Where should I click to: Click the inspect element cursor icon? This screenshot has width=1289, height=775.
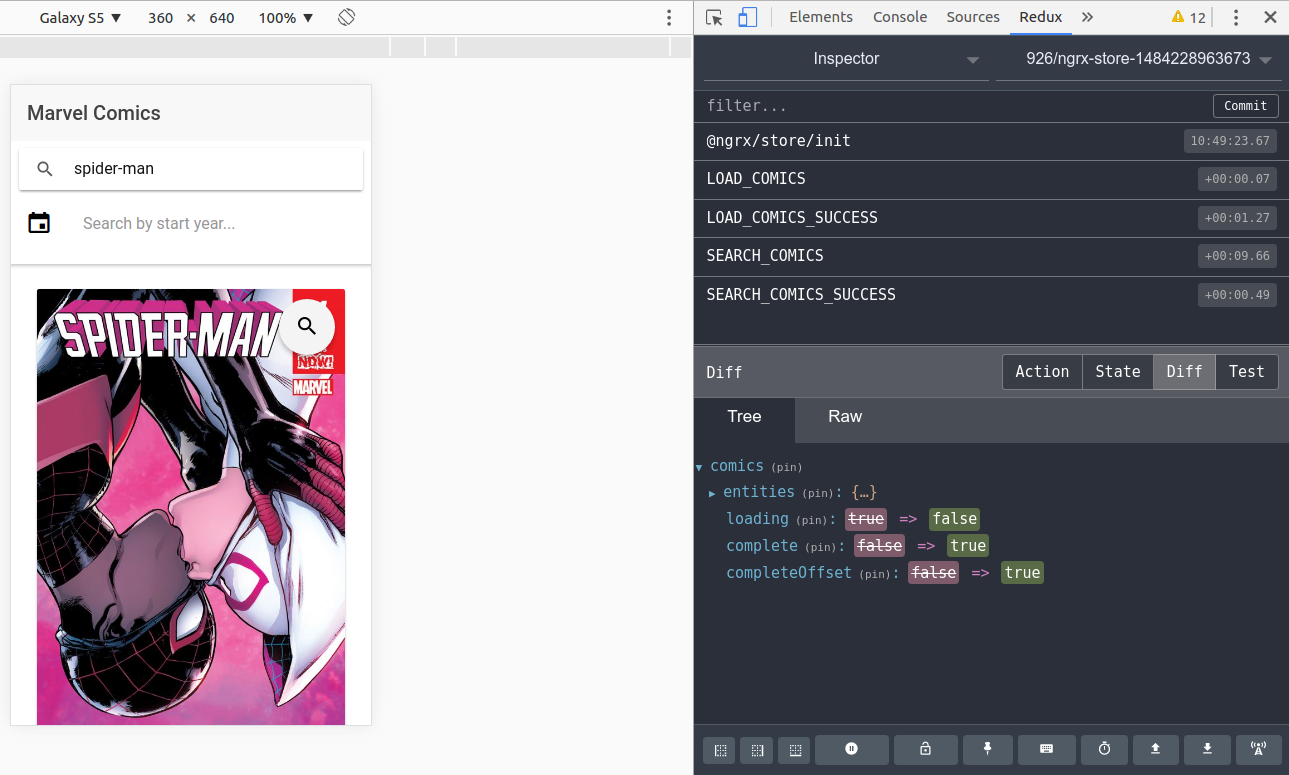pyautogui.click(x=714, y=17)
